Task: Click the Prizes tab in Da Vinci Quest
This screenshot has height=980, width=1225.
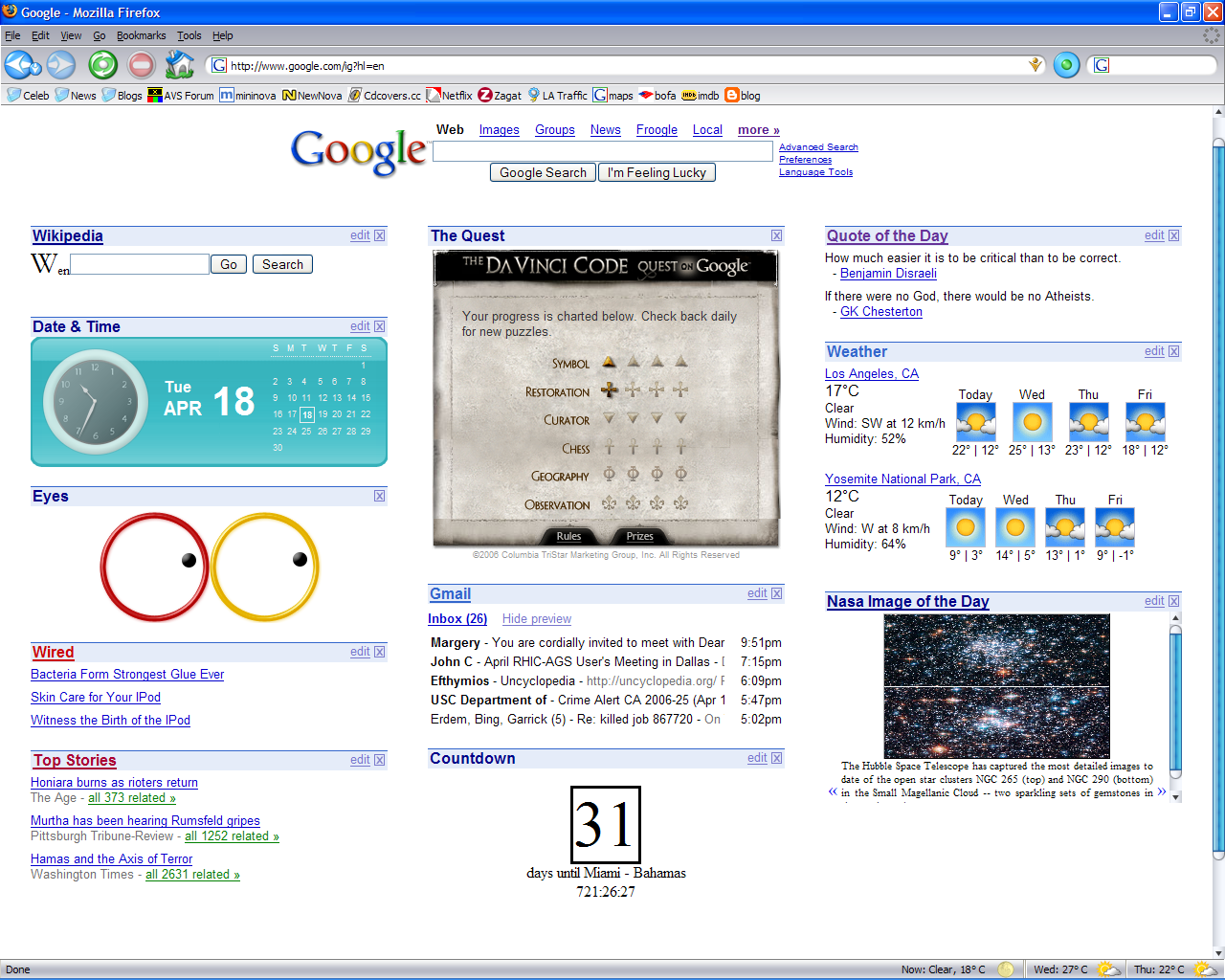Action: coord(639,536)
